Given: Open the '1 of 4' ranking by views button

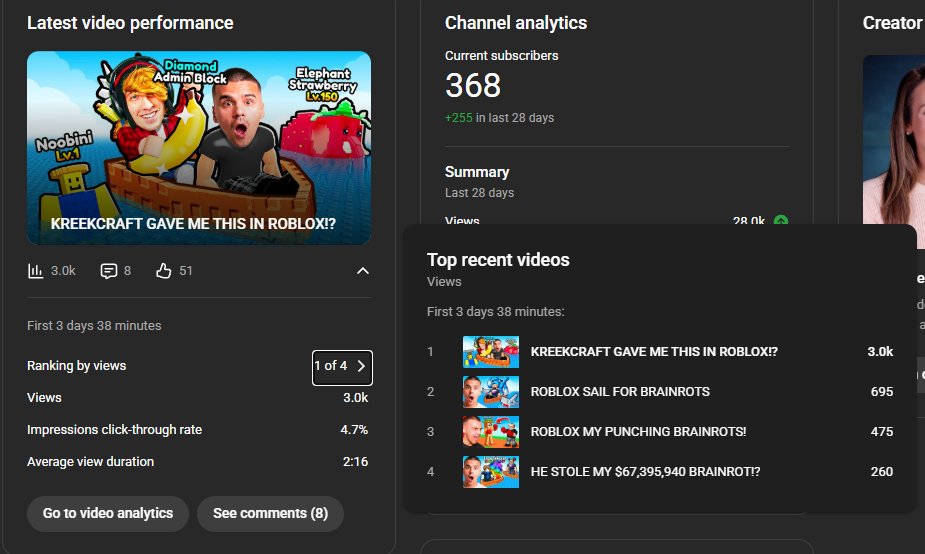Looking at the screenshot, I should [x=342, y=368].
